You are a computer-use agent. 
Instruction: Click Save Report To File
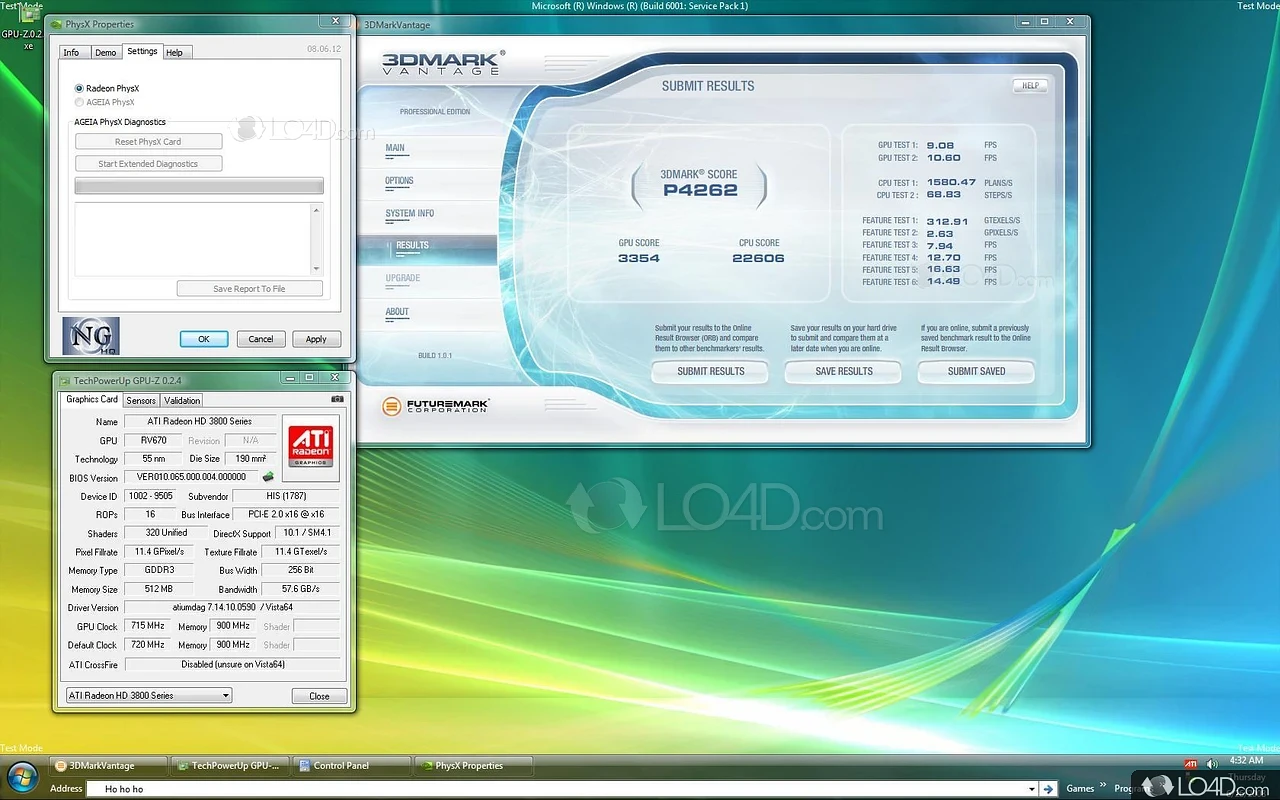249,289
